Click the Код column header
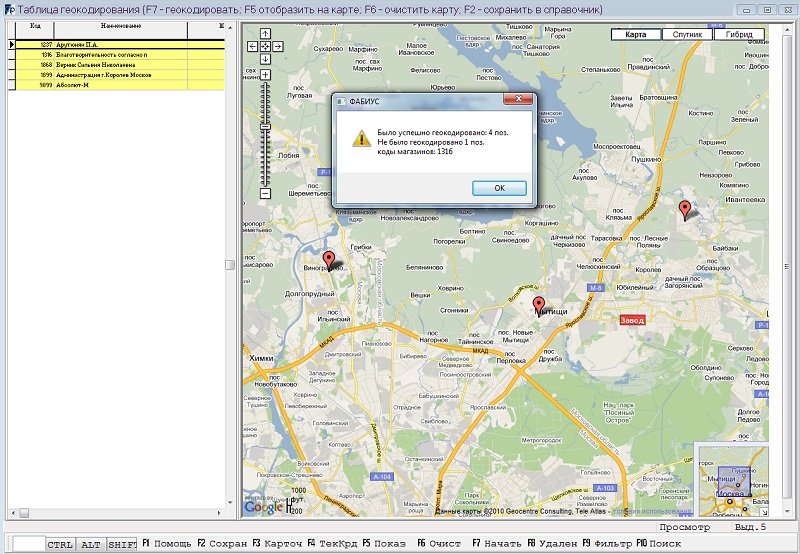 point(35,30)
